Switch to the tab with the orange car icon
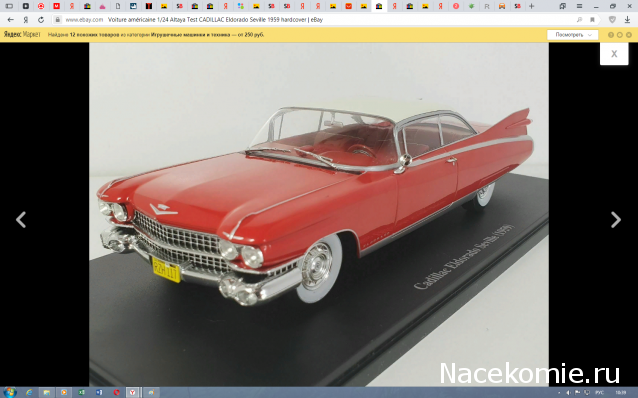 (x=502, y=6)
